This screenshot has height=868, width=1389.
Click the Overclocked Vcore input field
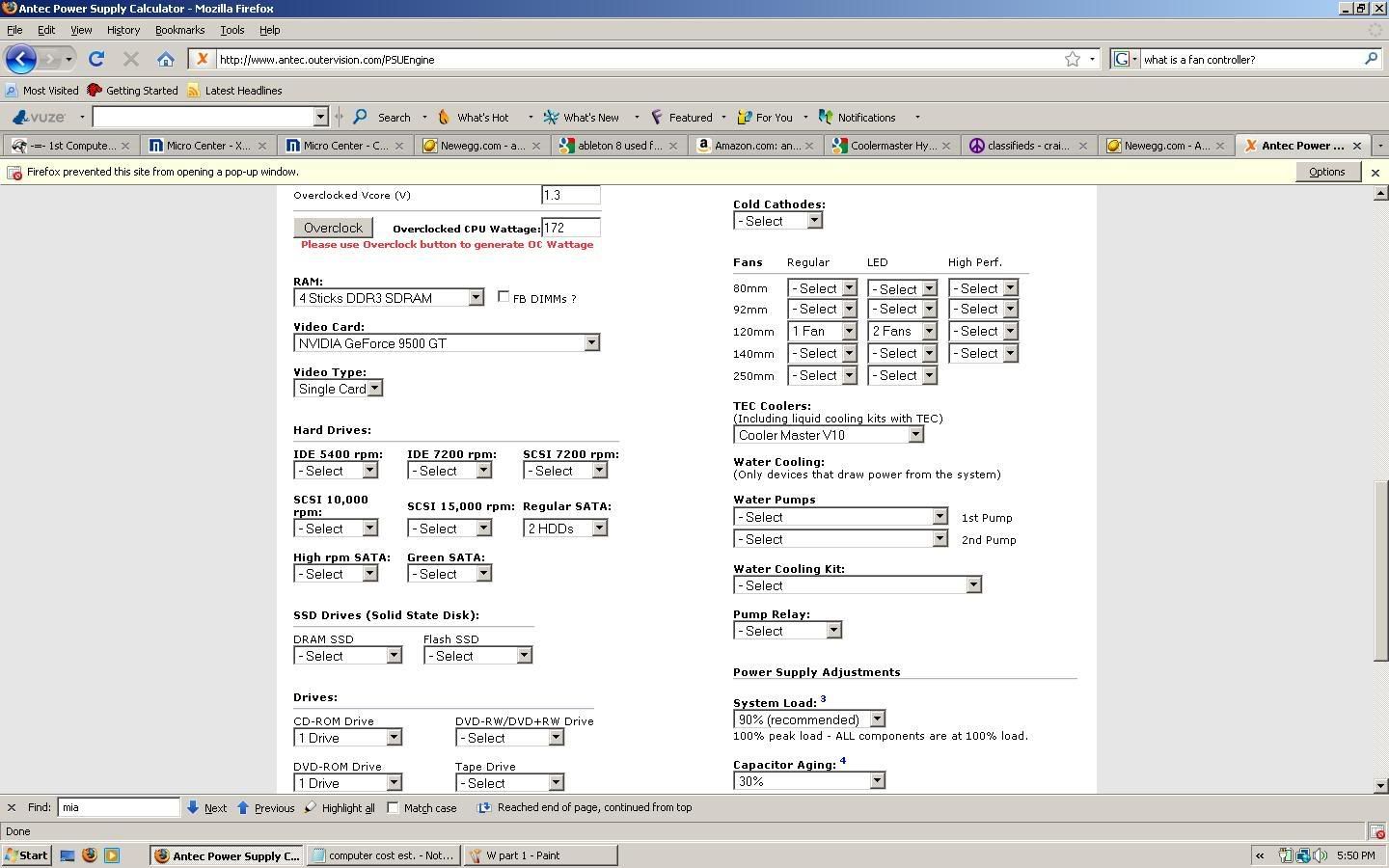571,195
